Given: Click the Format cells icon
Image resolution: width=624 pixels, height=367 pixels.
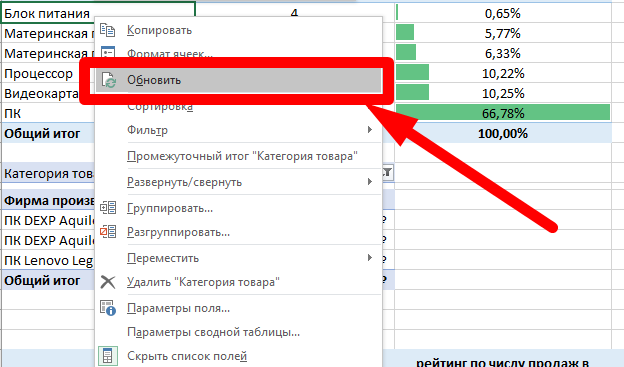Looking at the screenshot, I should click(107, 52).
